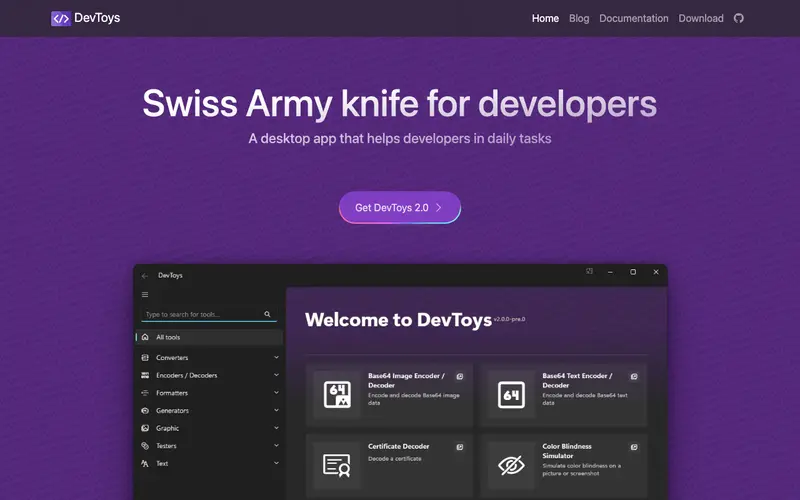The width and height of the screenshot is (800, 500).
Task: Open the Blog nav link
Action: point(579,18)
